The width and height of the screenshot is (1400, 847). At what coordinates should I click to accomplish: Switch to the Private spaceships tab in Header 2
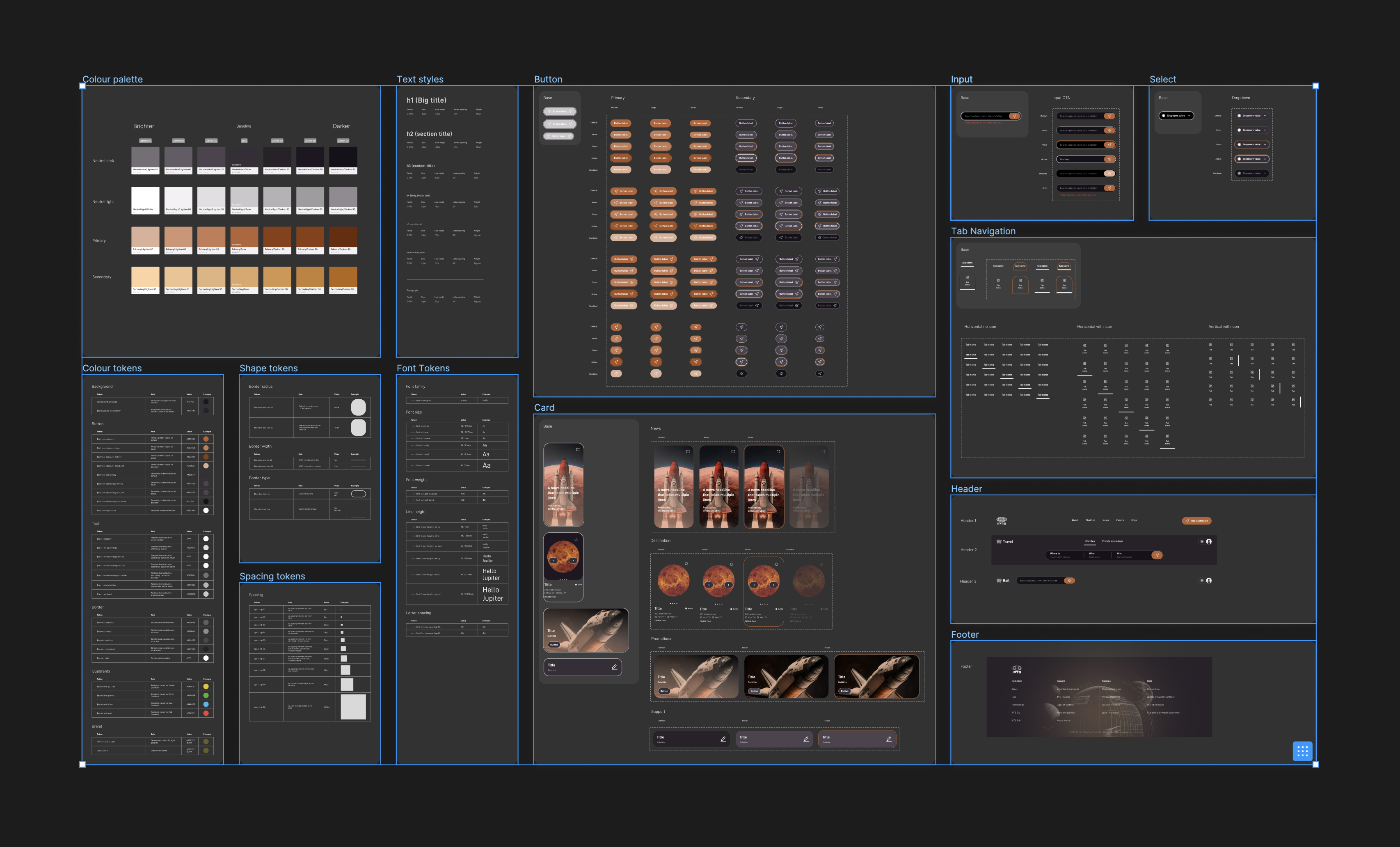pyautogui.click(x=1113, y=541)
